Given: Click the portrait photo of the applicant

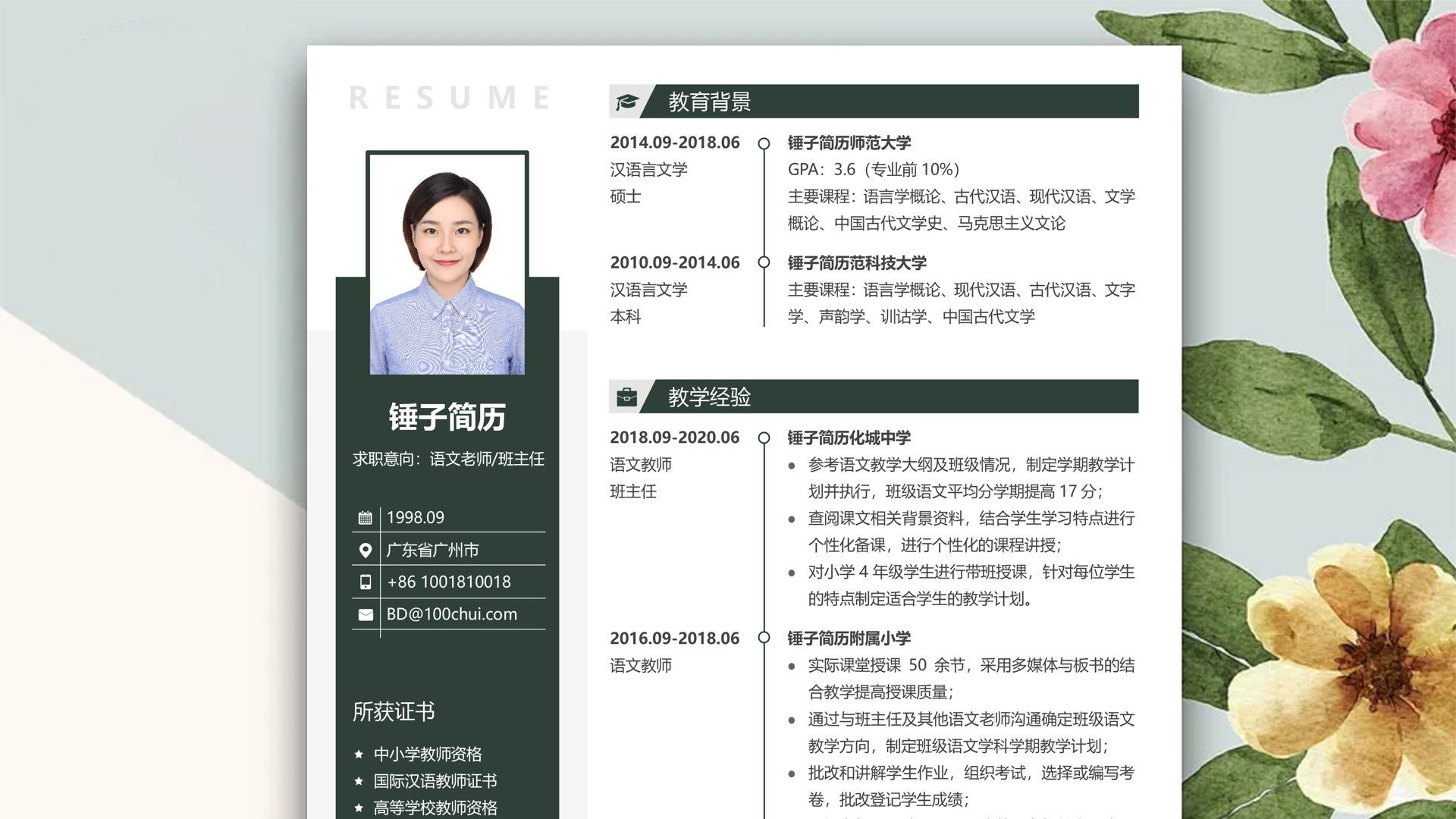Looking at the screenshot, I should [x=447, y=263].
